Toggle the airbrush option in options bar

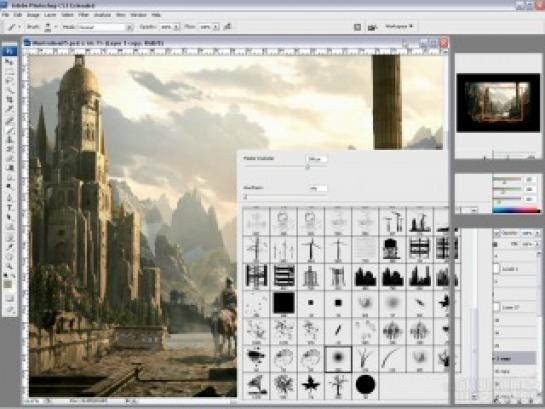pyautogui.click(x=228, y=26)
